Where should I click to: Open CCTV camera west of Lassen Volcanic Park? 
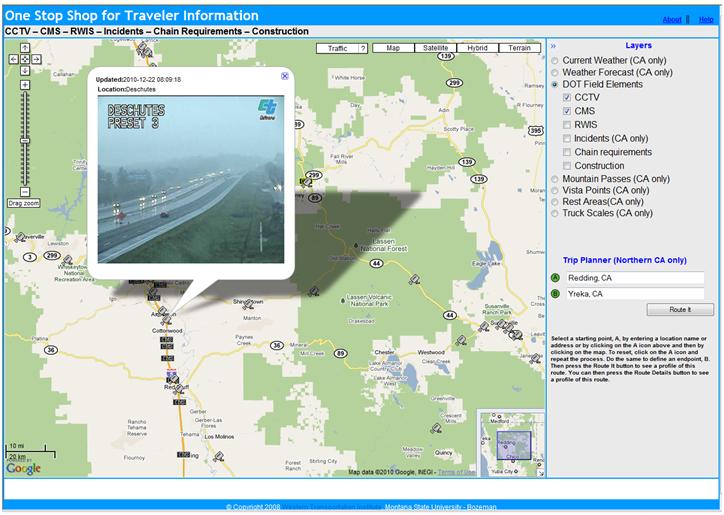pyautogui.click(x=314, y=291)
